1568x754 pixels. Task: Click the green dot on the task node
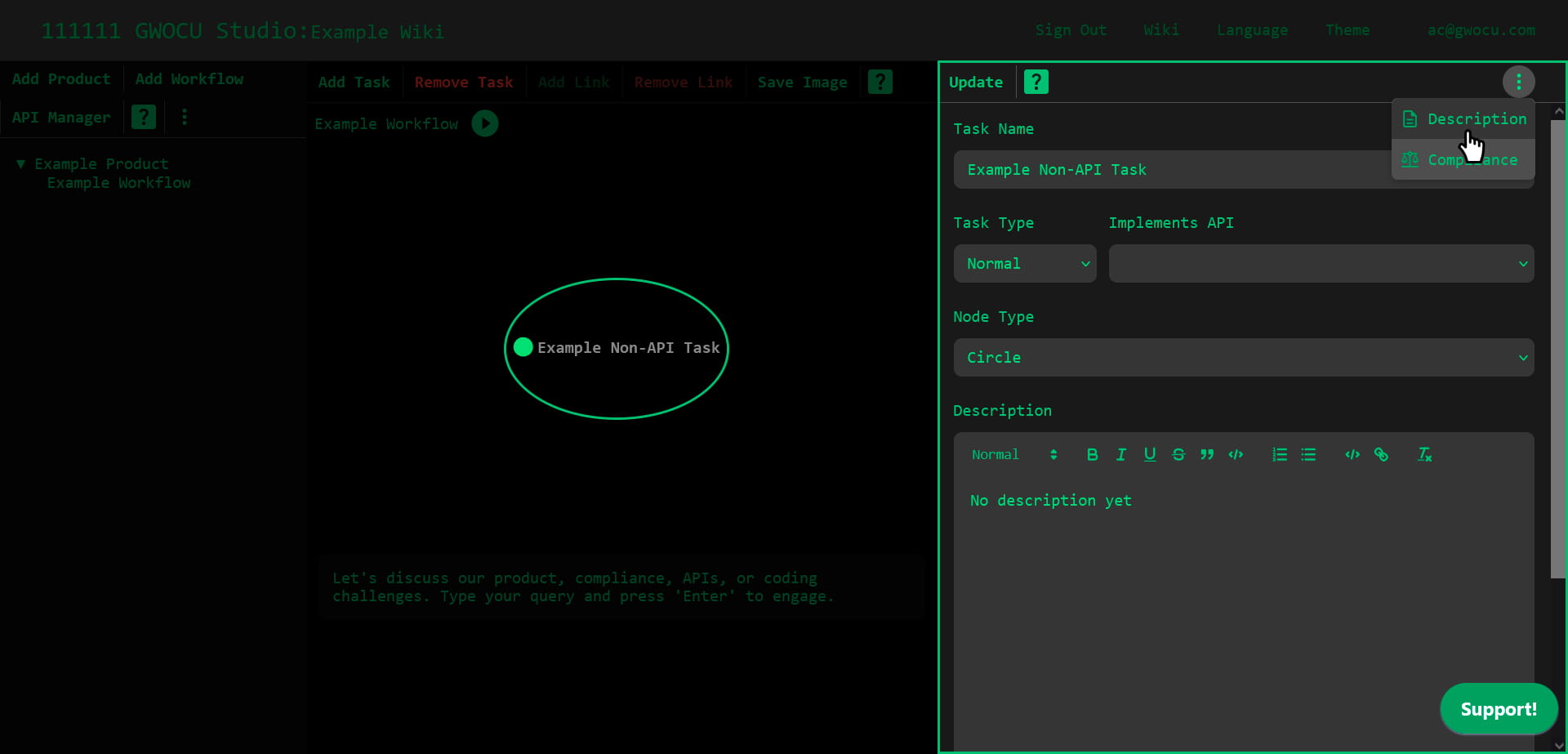(x=523, y=347)
